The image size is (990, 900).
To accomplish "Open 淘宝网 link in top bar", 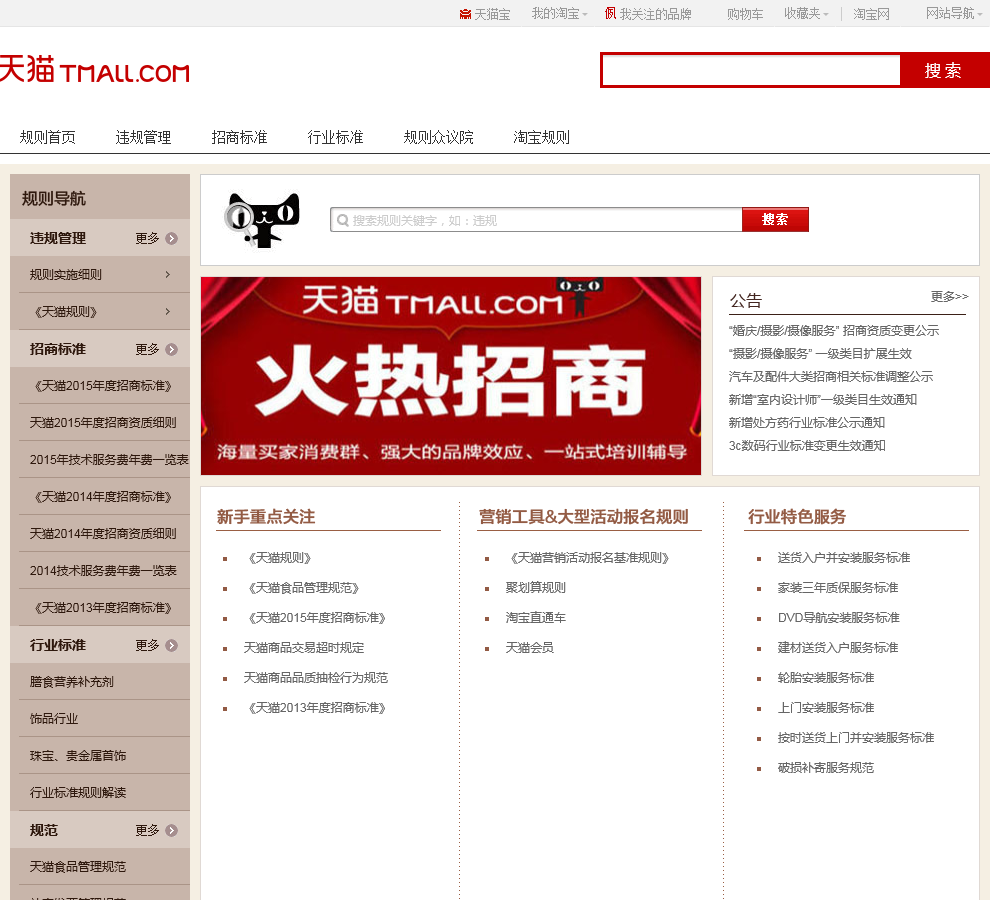I will (x=871, y=14).
